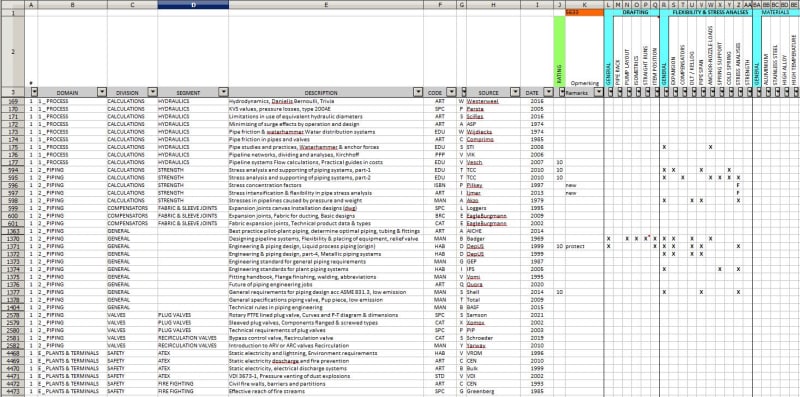Click the STAINLESS STEEL vertical label

(775, 64)
